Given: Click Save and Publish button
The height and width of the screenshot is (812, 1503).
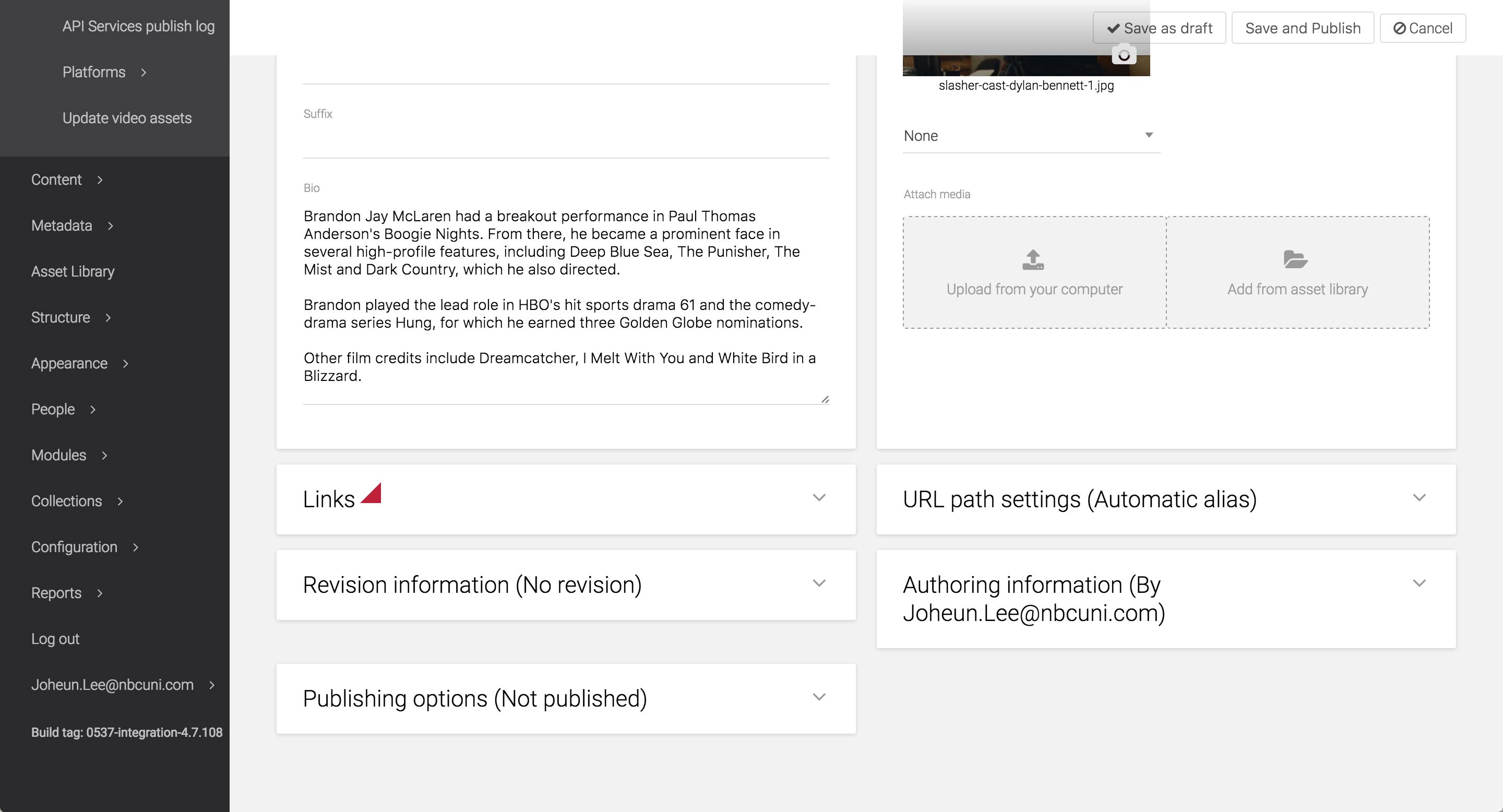Looking at the screenshot, I should click(1302, 28).
